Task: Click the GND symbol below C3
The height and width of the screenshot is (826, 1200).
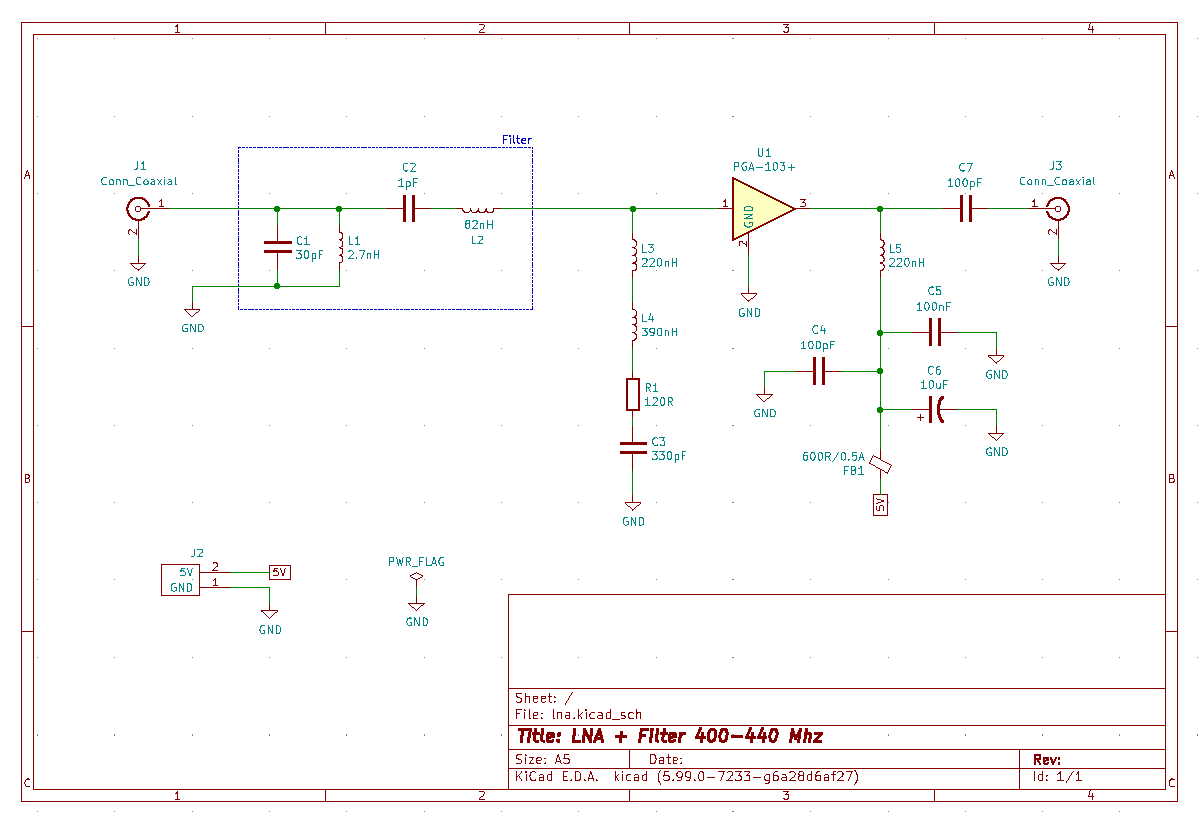Action: pos(633,513)
